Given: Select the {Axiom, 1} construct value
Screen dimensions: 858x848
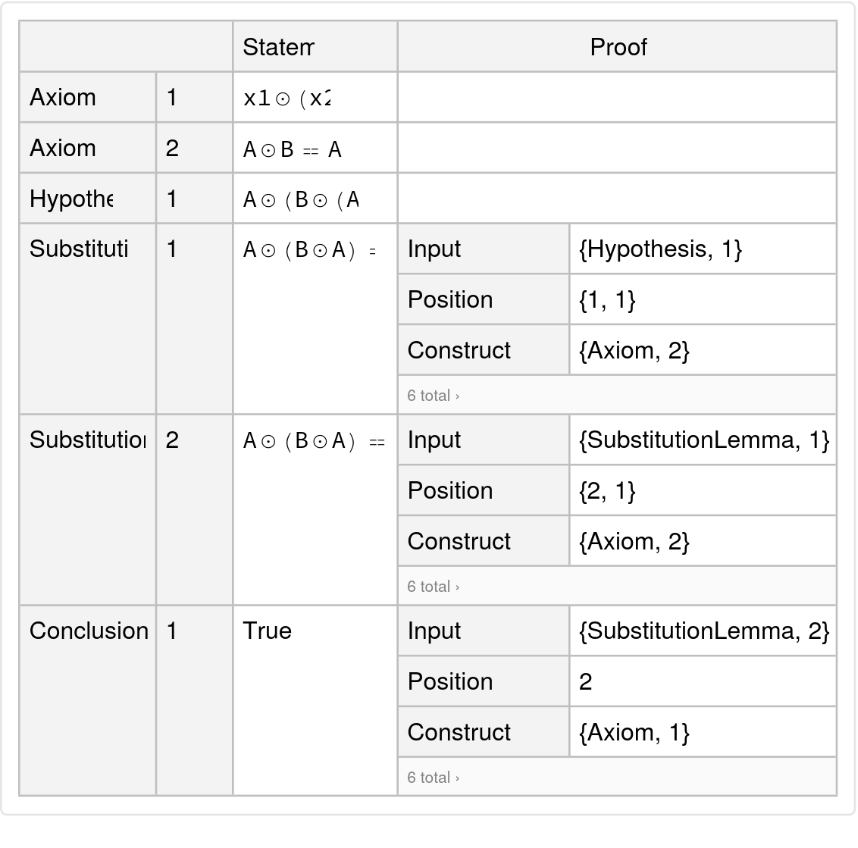Looking at the screenshot, I should (x=633, y=732).
